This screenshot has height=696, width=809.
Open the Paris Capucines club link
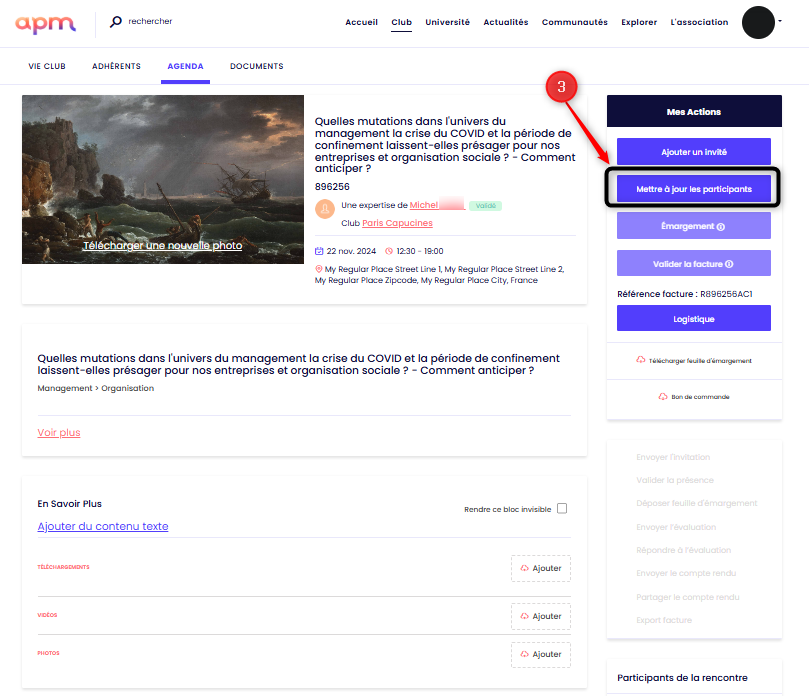click(397, 223)
